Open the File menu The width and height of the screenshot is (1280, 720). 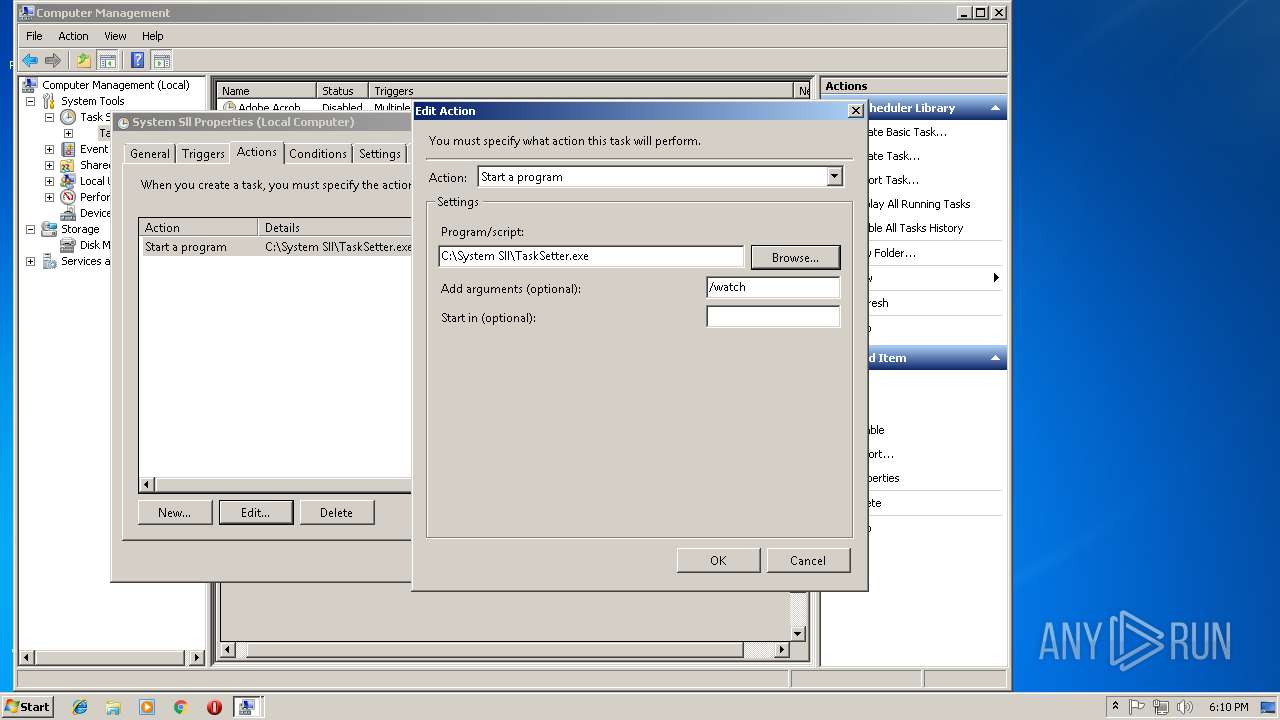(x=34, y=36)
